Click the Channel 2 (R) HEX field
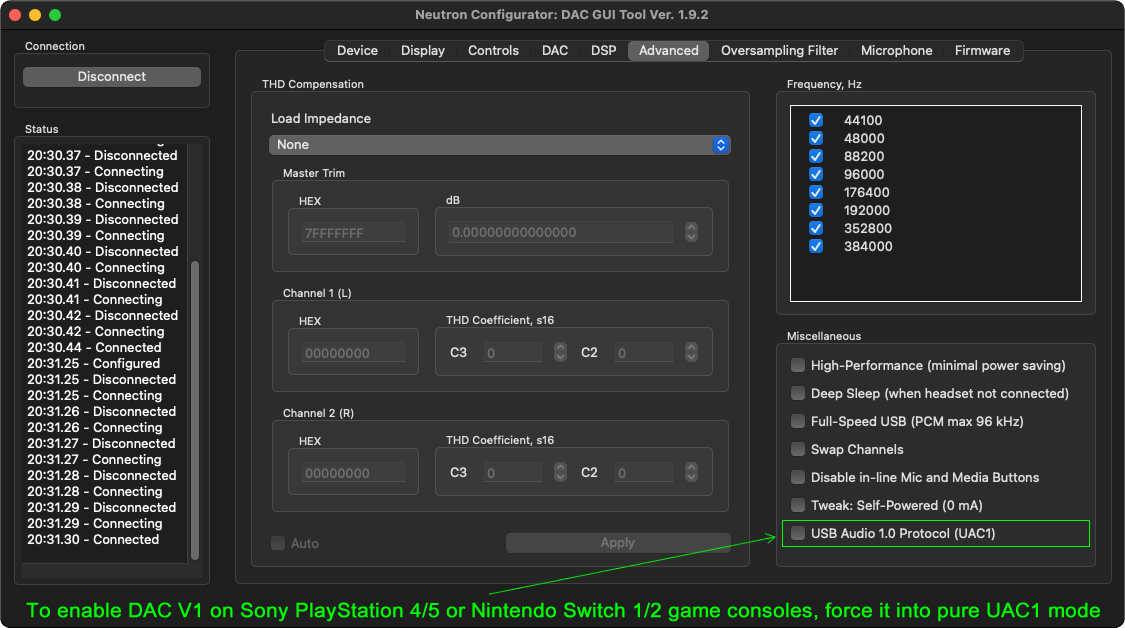1125x628 pixels. click(353, 472)
